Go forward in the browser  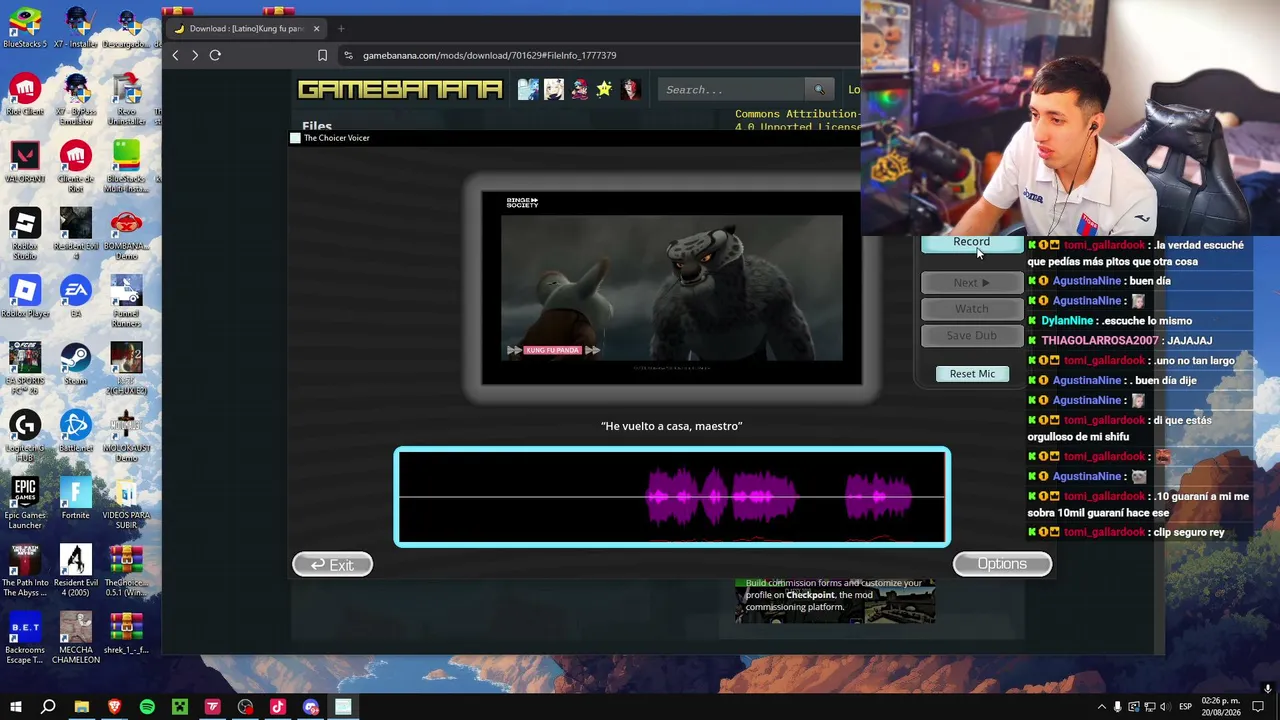click(x=195, y=56)
